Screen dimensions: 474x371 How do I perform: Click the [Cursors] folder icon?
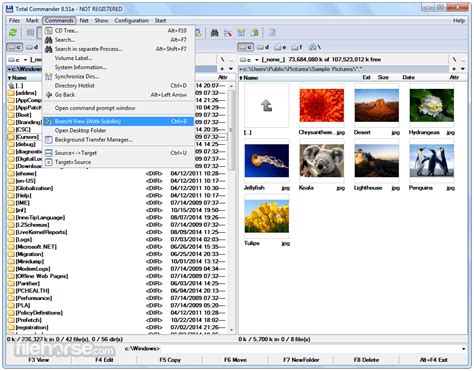pos(11,137)
